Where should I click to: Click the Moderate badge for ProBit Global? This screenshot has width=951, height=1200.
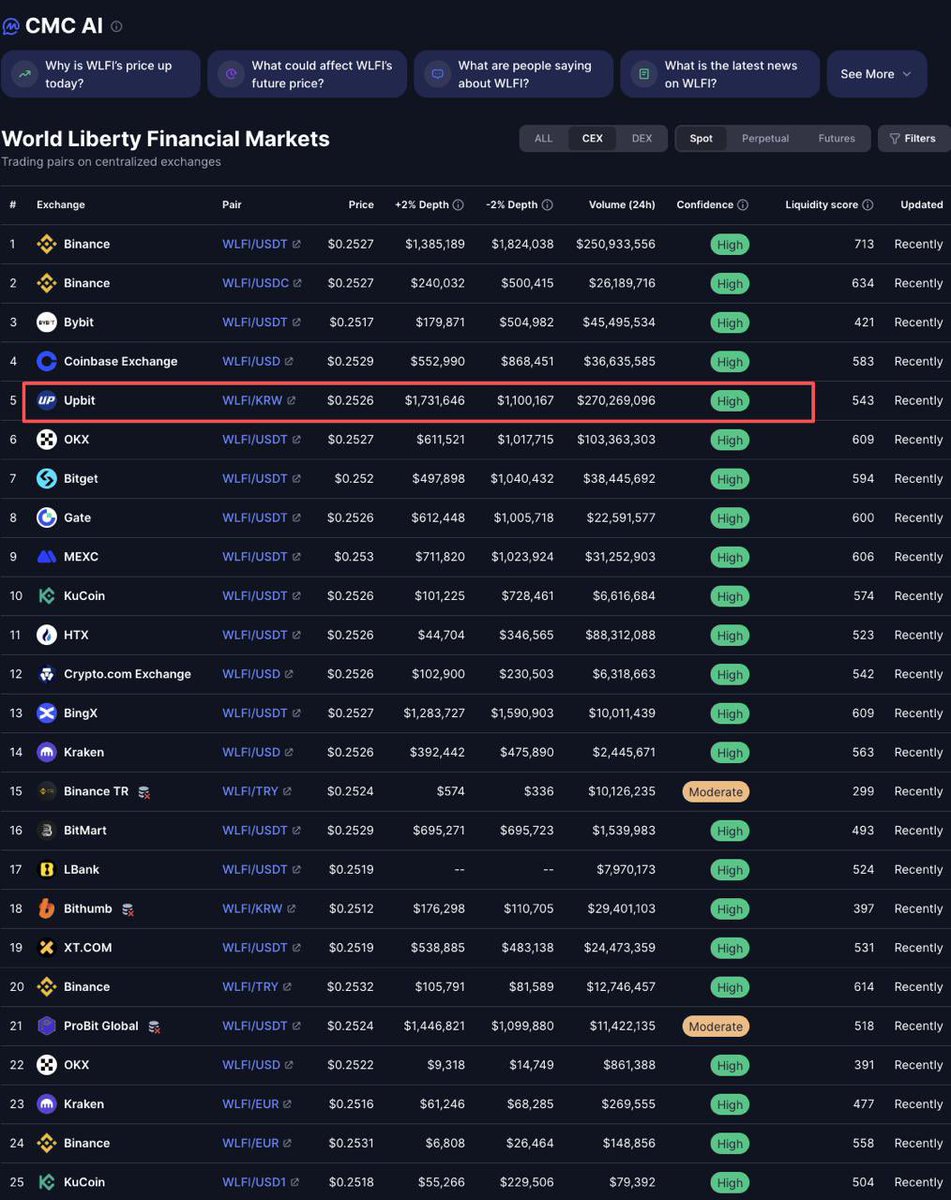pyautogui.click(x=716, y=1026)
